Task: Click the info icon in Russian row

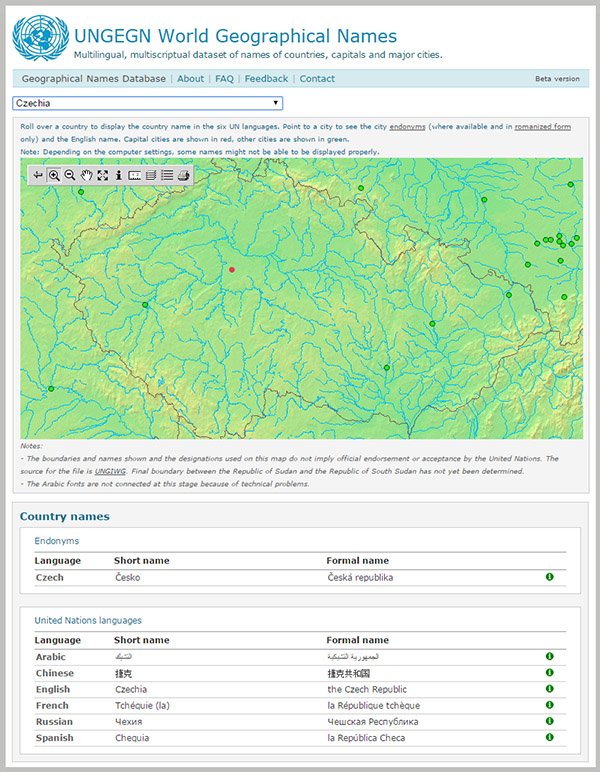Action: point(549,721)
